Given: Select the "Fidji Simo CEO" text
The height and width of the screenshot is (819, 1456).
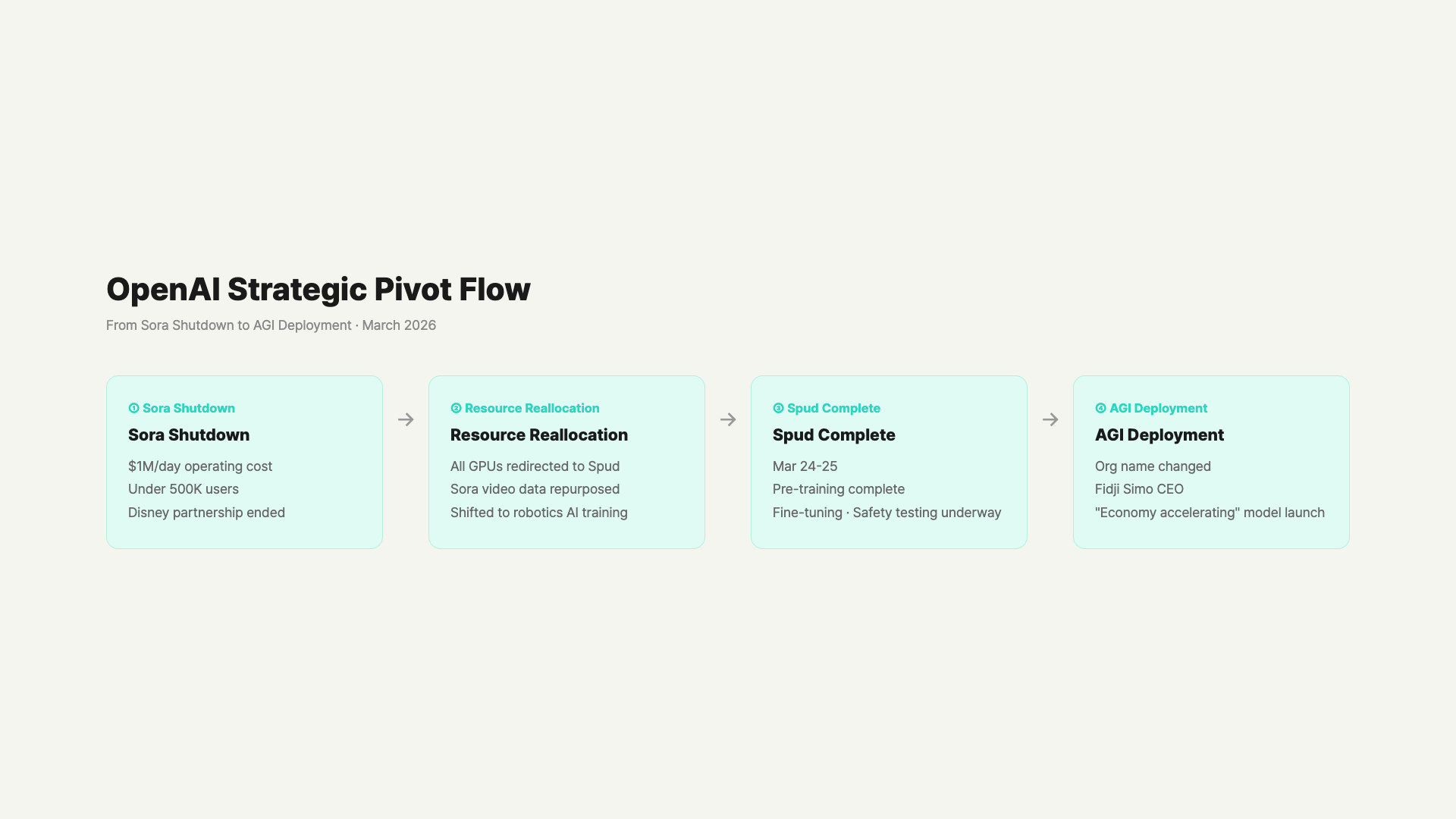Looking at the screenshot, I should coord(1139,489).
